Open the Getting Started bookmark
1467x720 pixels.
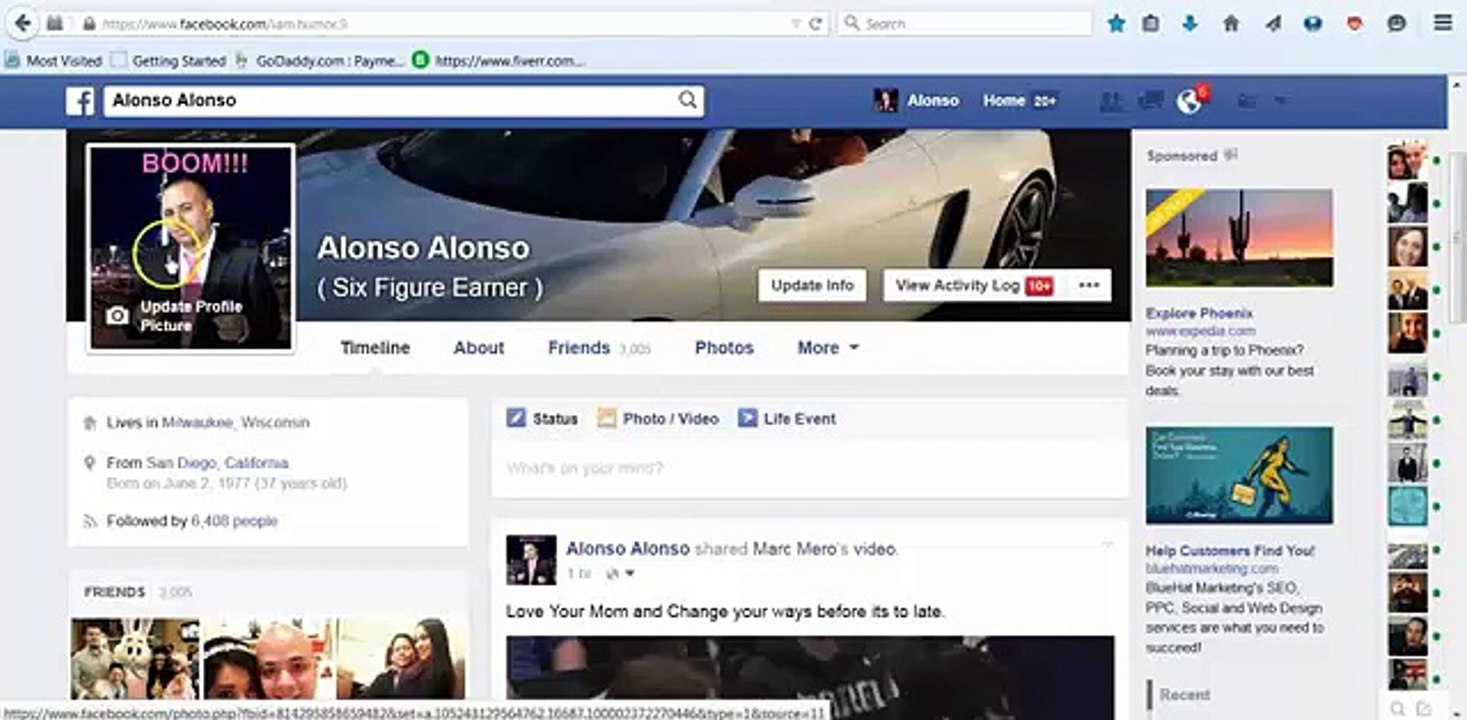coord(169,60)
